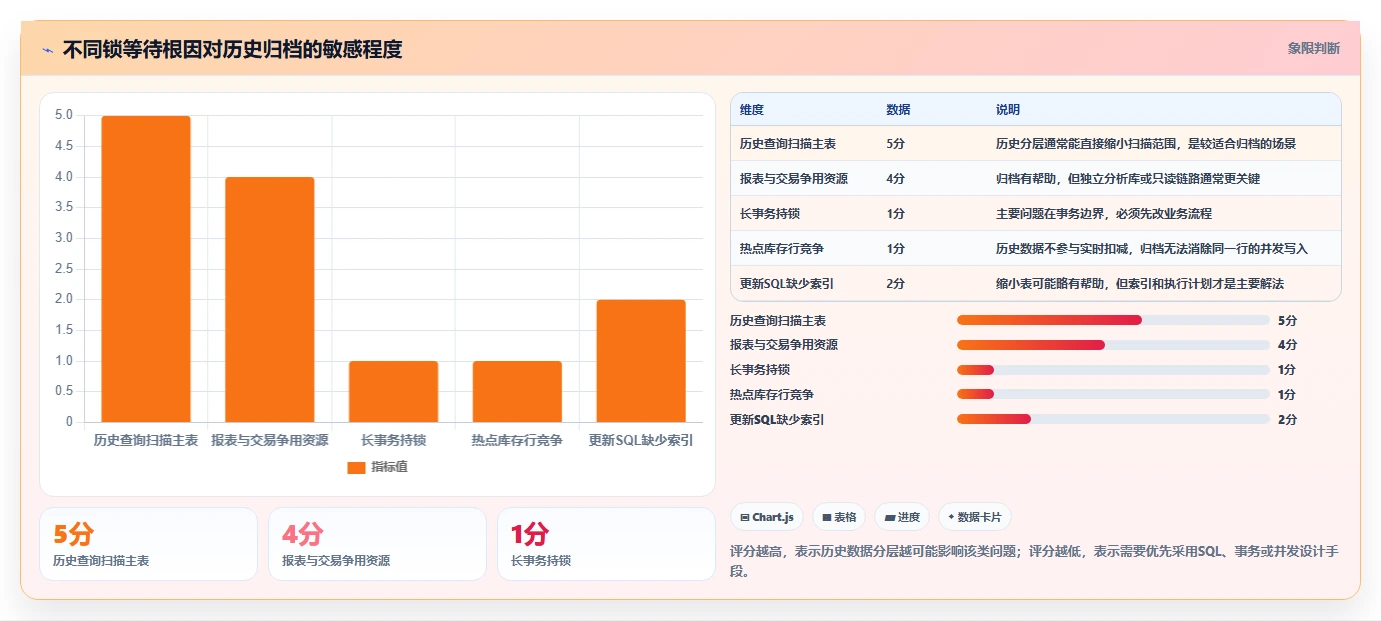Click the 更新SQL缺少索引 progress bar
1381x621 pixels.
[x=1113, y=420]
